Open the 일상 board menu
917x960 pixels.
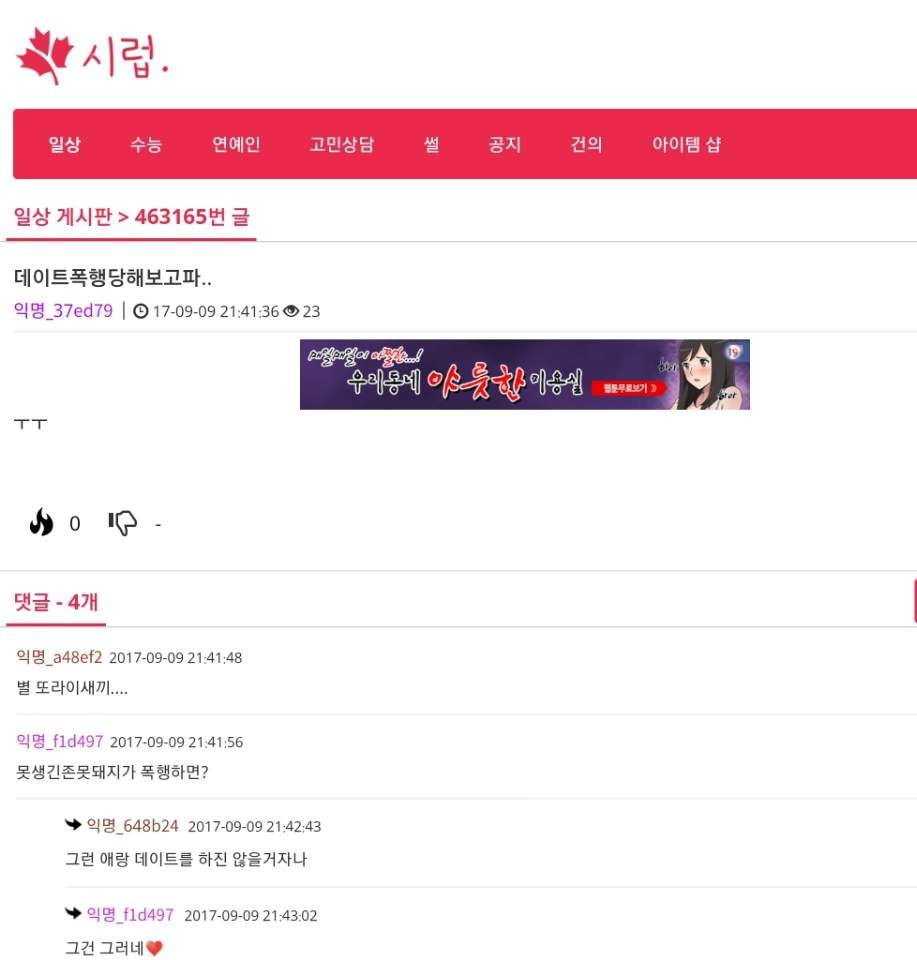65,144
